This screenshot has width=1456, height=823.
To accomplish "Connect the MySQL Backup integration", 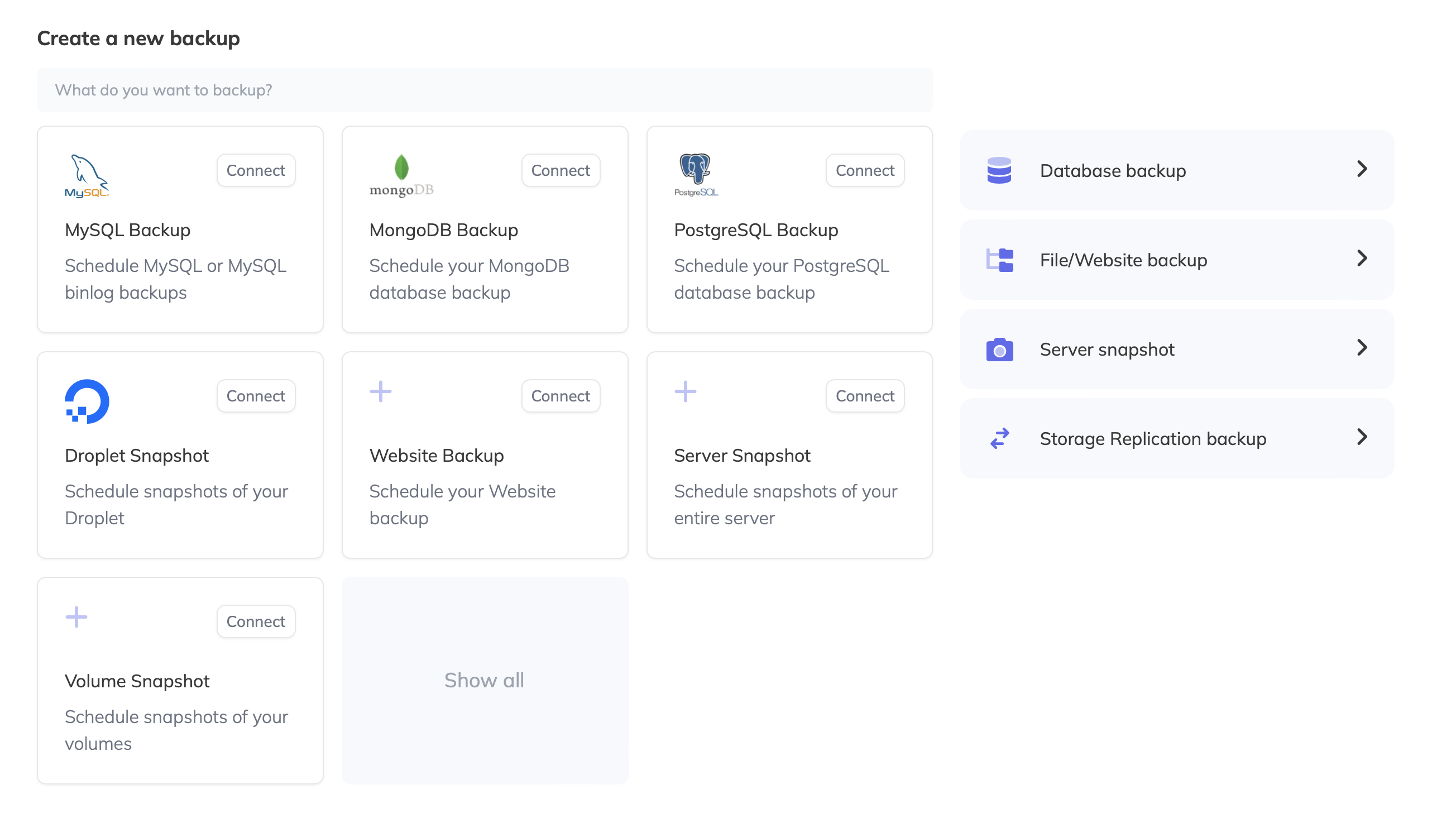I will [x=256, y=170].
